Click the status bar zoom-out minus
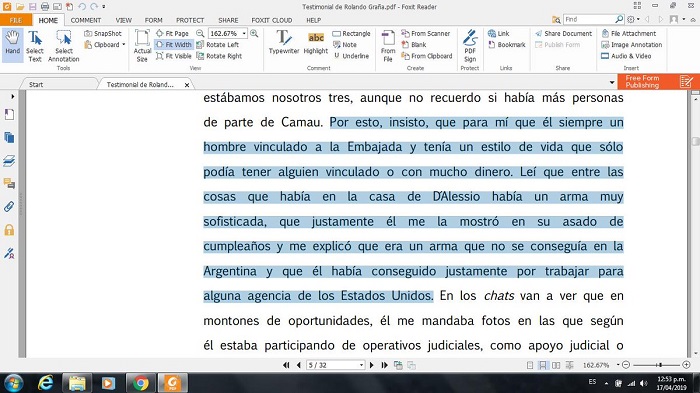 [x=626, y=365]
